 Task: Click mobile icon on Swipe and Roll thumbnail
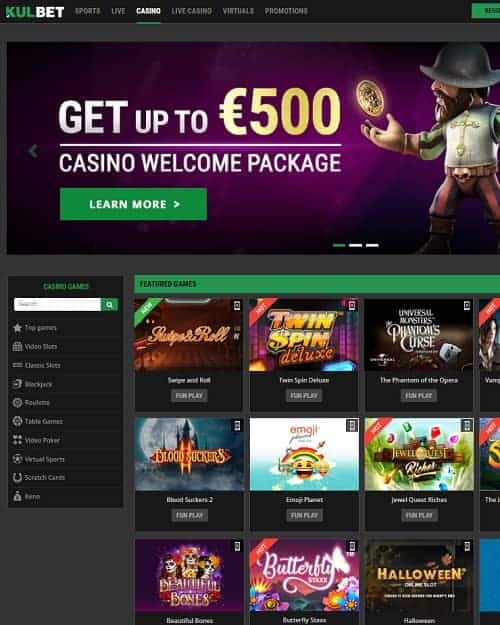coord(237,306)
